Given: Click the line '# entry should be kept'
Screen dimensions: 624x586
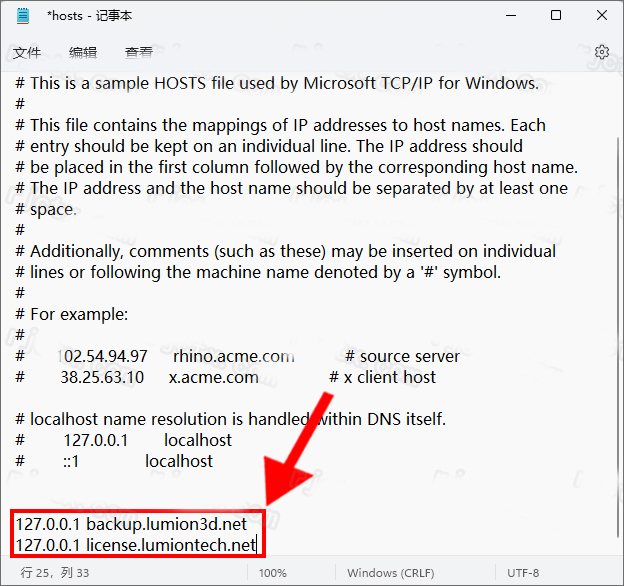Looking at the screenshot, I should (269, 146).
